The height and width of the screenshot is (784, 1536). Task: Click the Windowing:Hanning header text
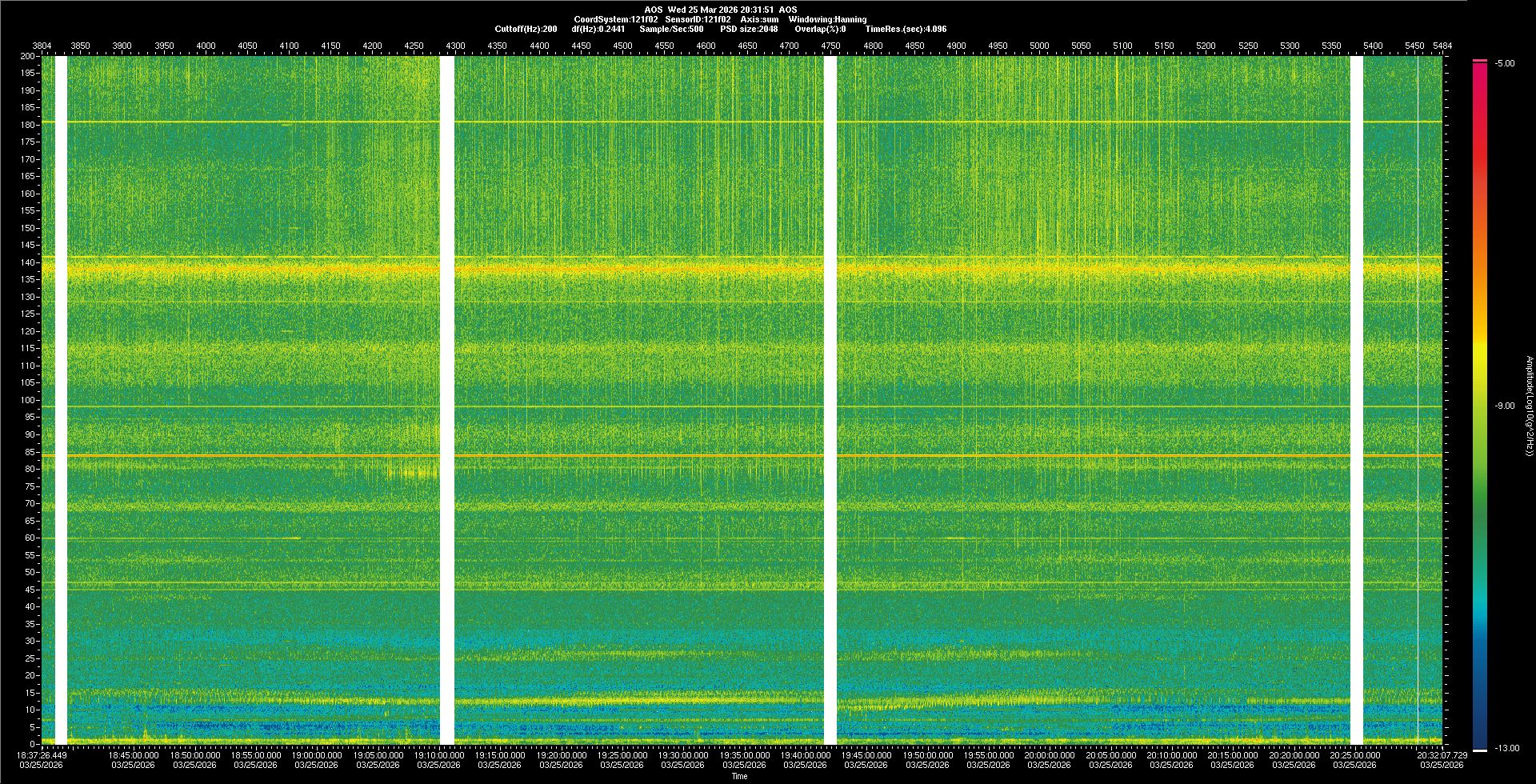tap(827, 19)
